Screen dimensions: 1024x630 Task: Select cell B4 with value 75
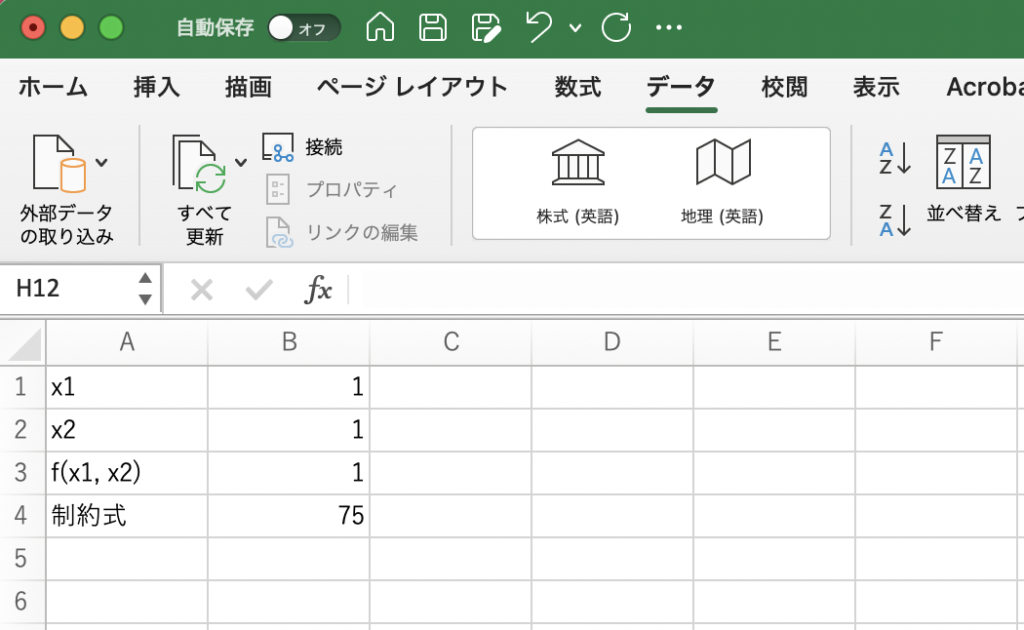289,516
